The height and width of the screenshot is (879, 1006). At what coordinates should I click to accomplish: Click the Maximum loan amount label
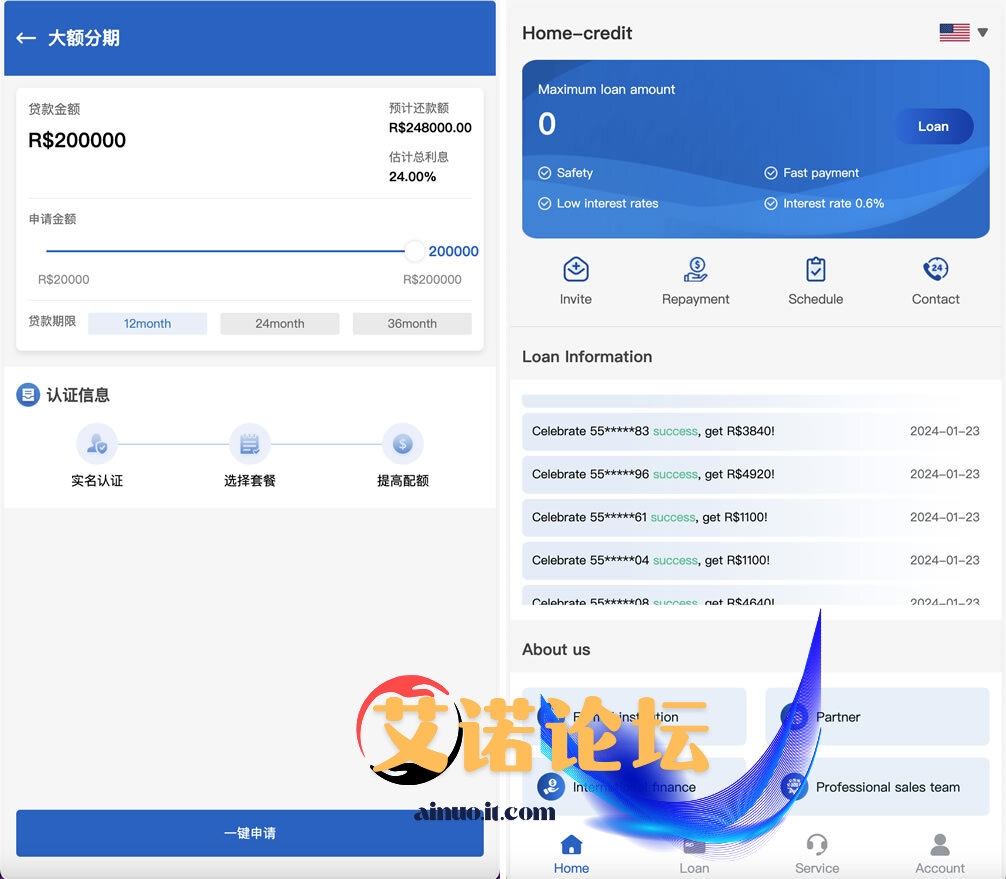click(x=606, y=89)
